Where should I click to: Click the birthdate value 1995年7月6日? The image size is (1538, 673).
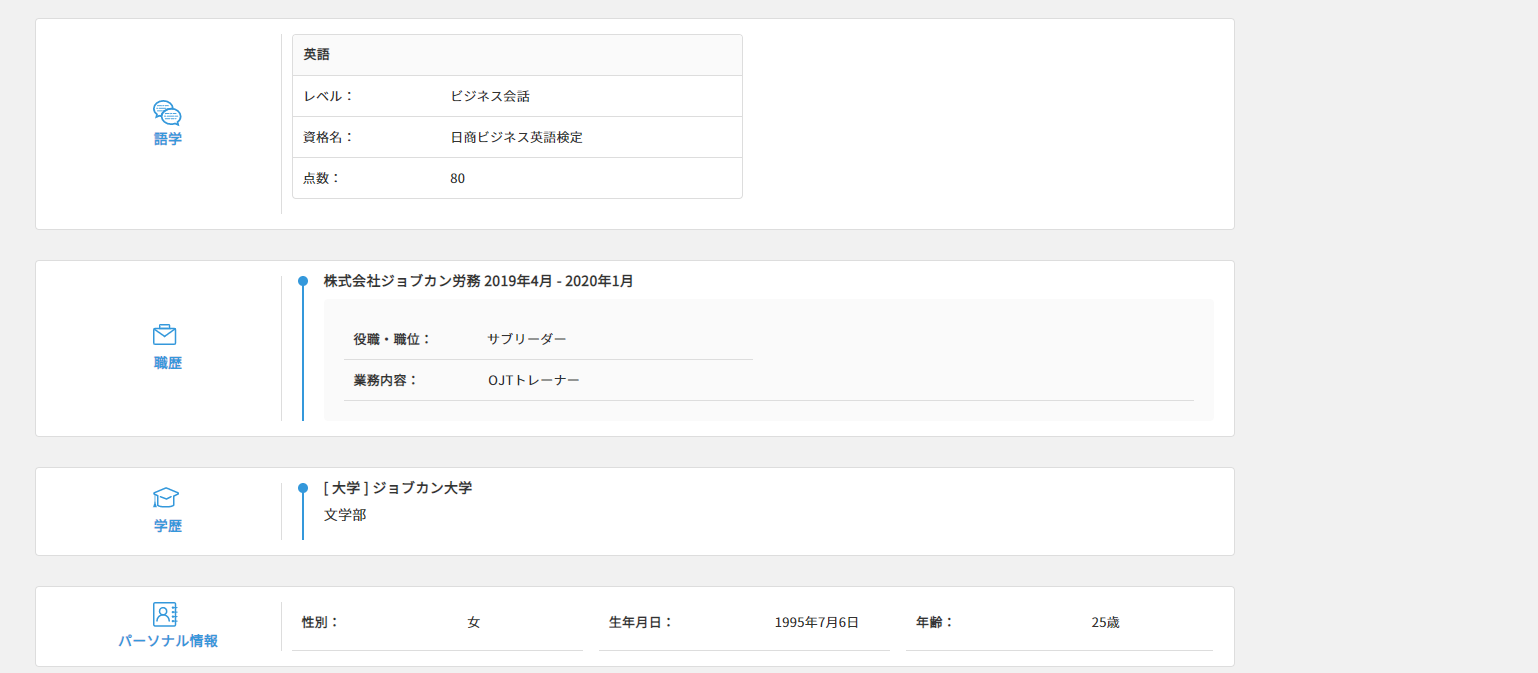point(816,622)
